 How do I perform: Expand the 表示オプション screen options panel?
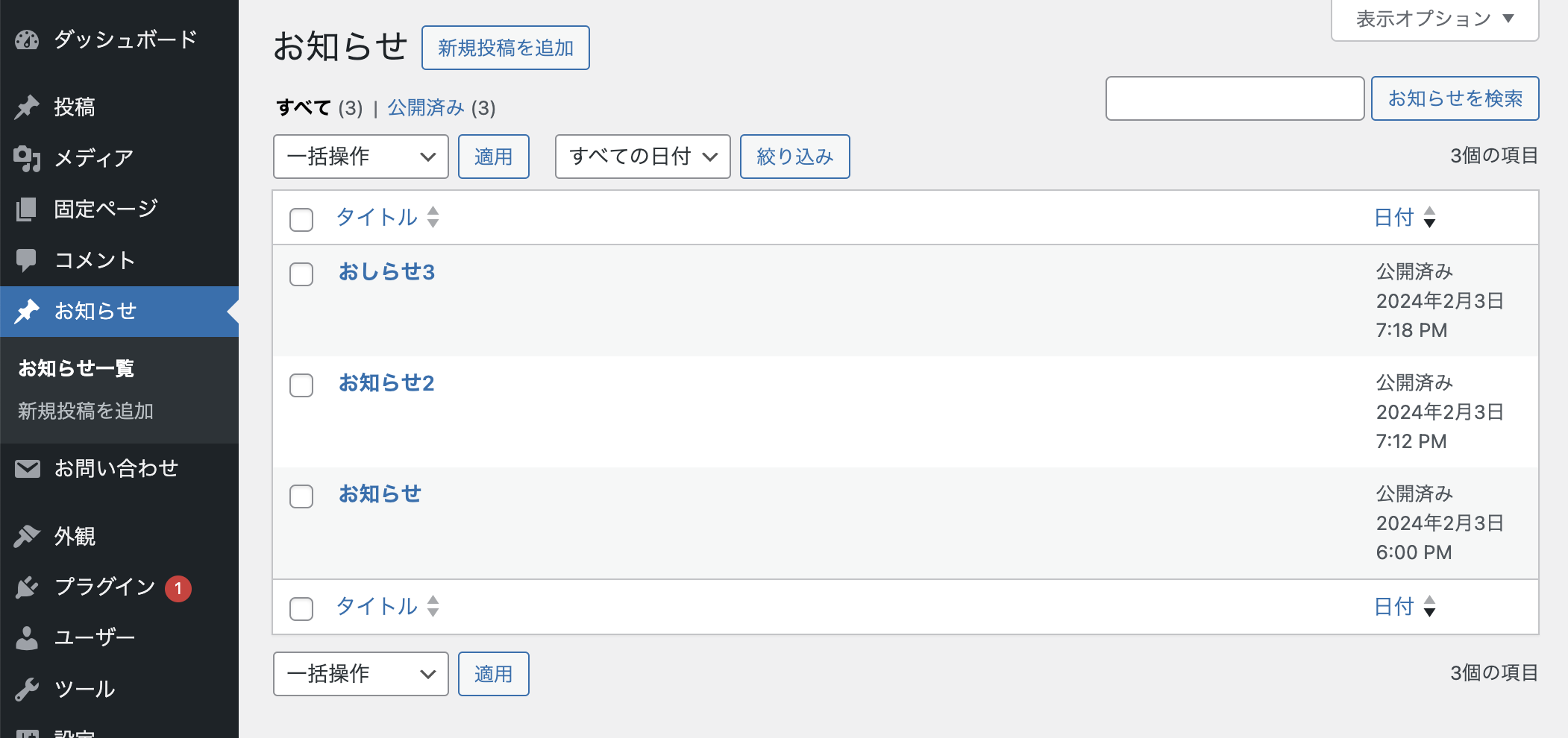[1434, 19]
